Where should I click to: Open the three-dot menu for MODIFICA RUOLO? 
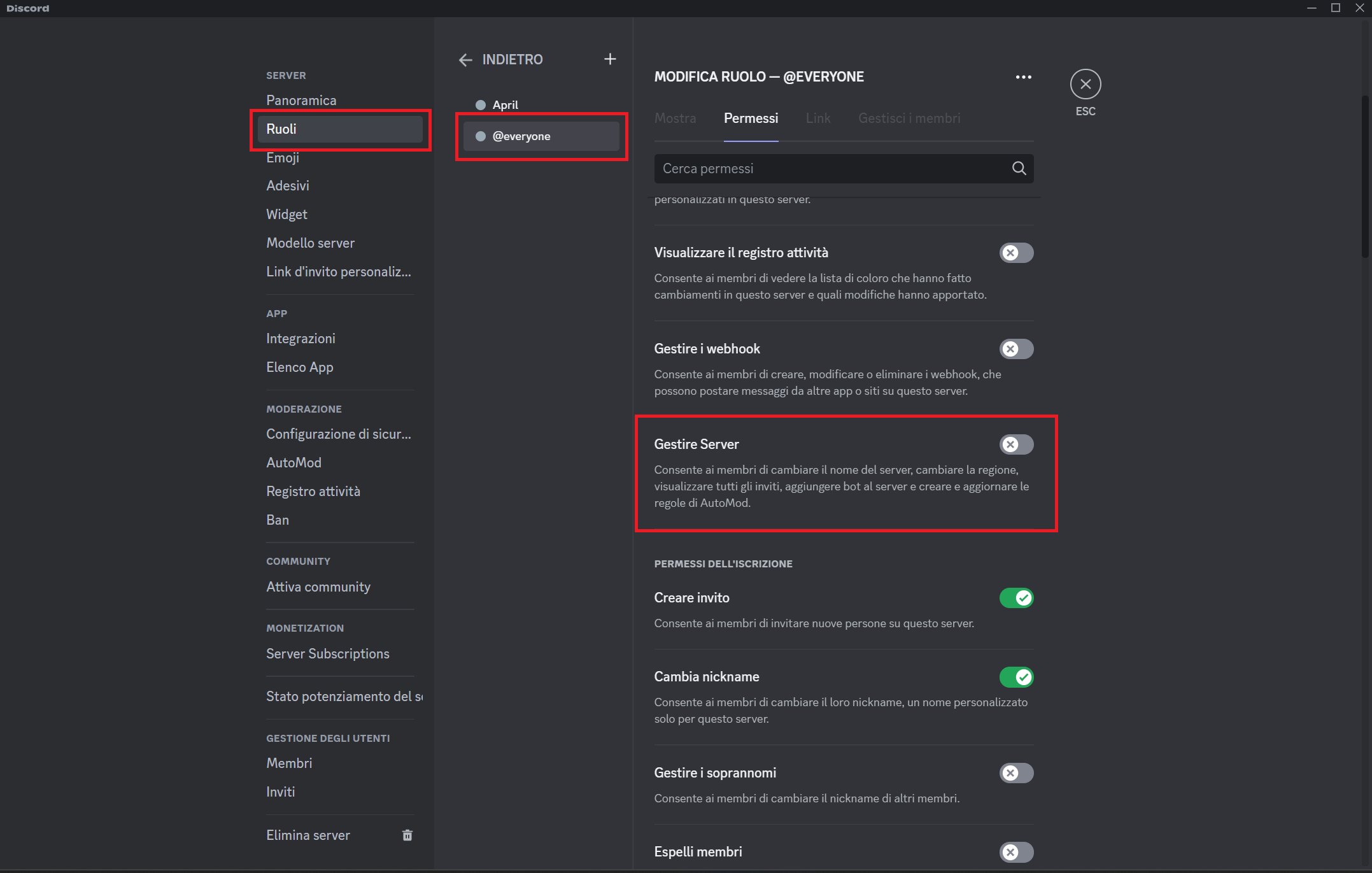pos(1023,76)
